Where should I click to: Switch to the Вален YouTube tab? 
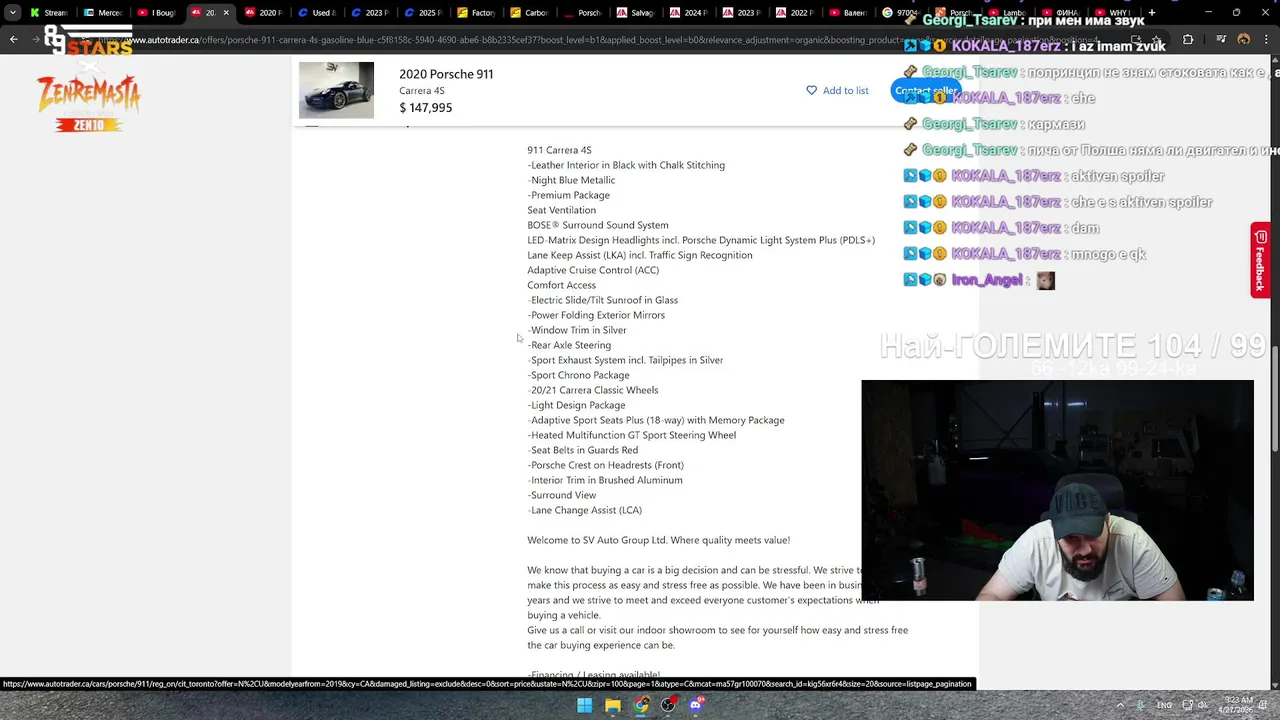click(851, 13)
